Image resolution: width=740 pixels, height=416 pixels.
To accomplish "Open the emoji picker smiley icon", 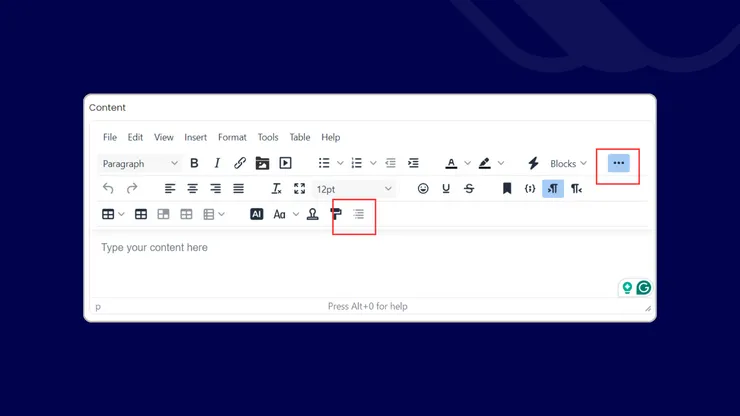I will (x=423, y=188).
